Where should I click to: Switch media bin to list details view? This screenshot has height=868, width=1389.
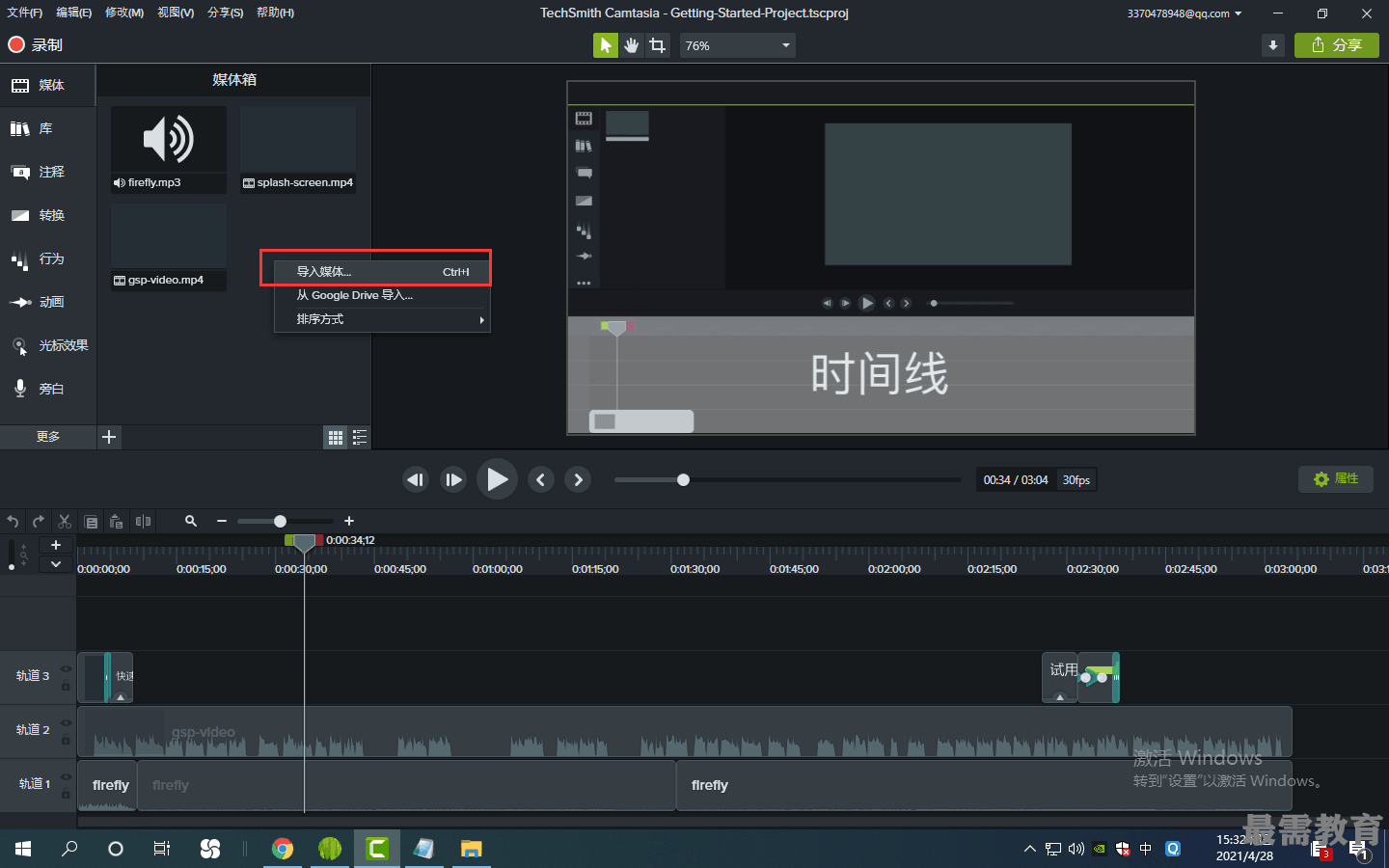click(x=360, y=438)
